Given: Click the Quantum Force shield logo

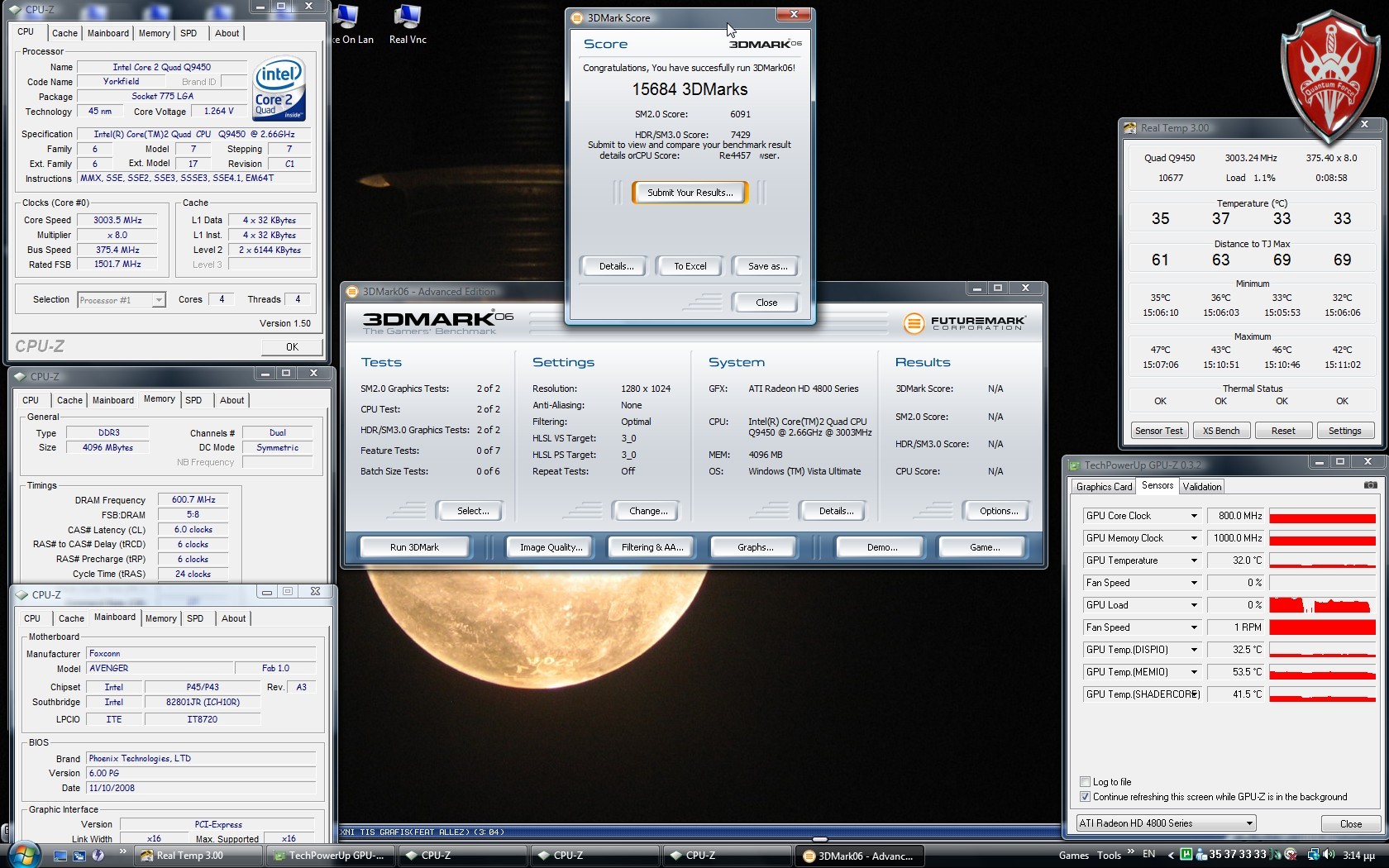Looking at the screenshot, I should (x=1329, y=76).
